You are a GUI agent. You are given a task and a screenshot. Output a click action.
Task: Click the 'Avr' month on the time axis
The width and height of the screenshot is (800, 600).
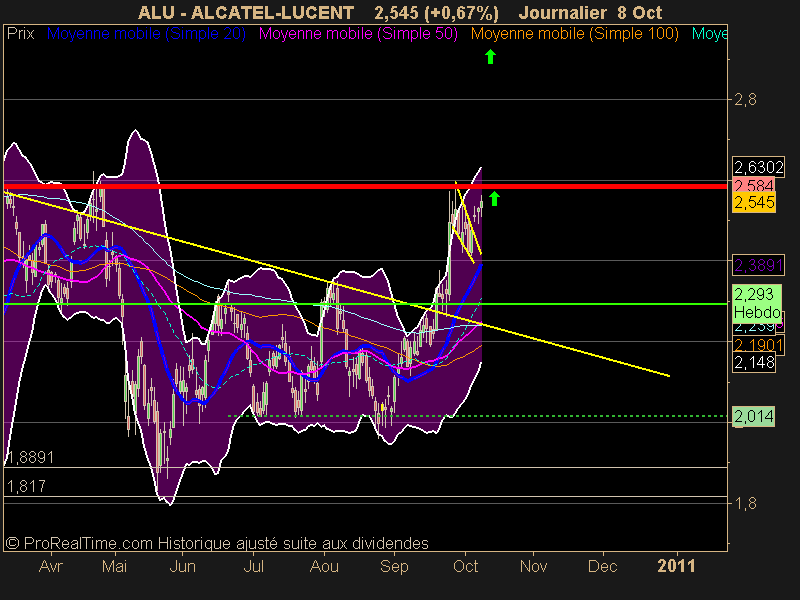tap(51, 566)
